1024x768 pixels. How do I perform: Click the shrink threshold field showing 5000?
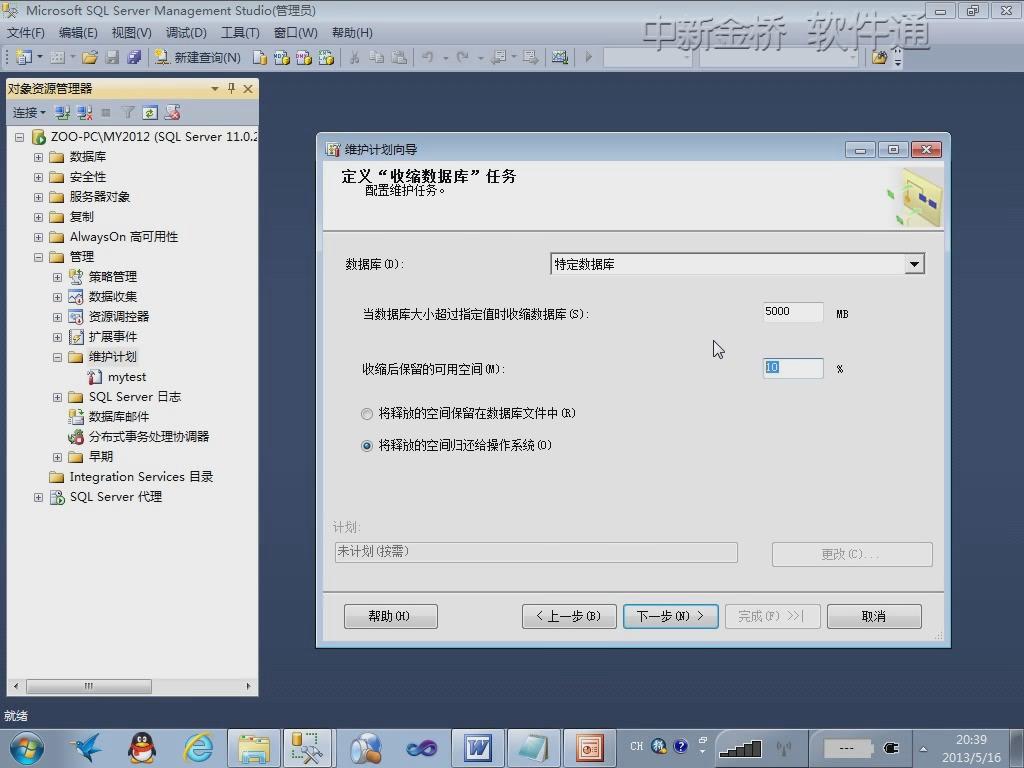(792, 312)
